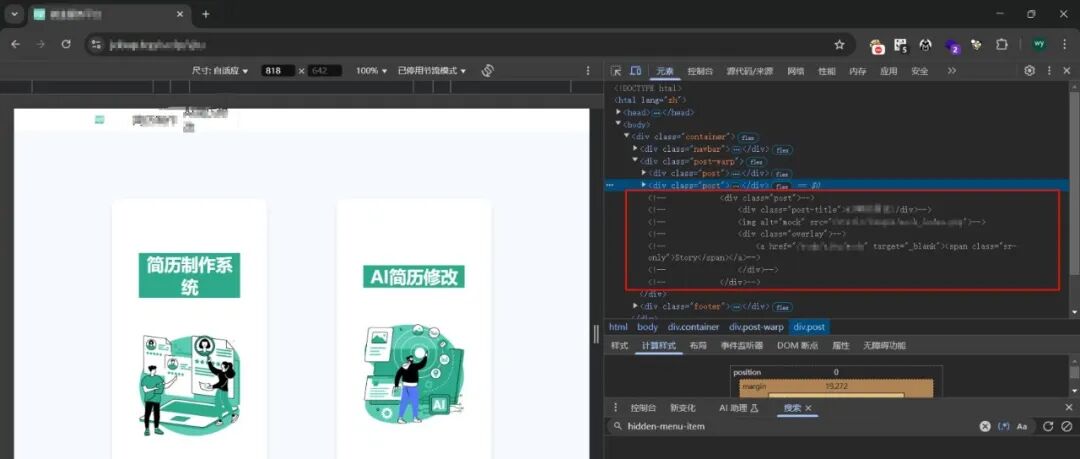Edit the viewport height field 642

(324, 71)
